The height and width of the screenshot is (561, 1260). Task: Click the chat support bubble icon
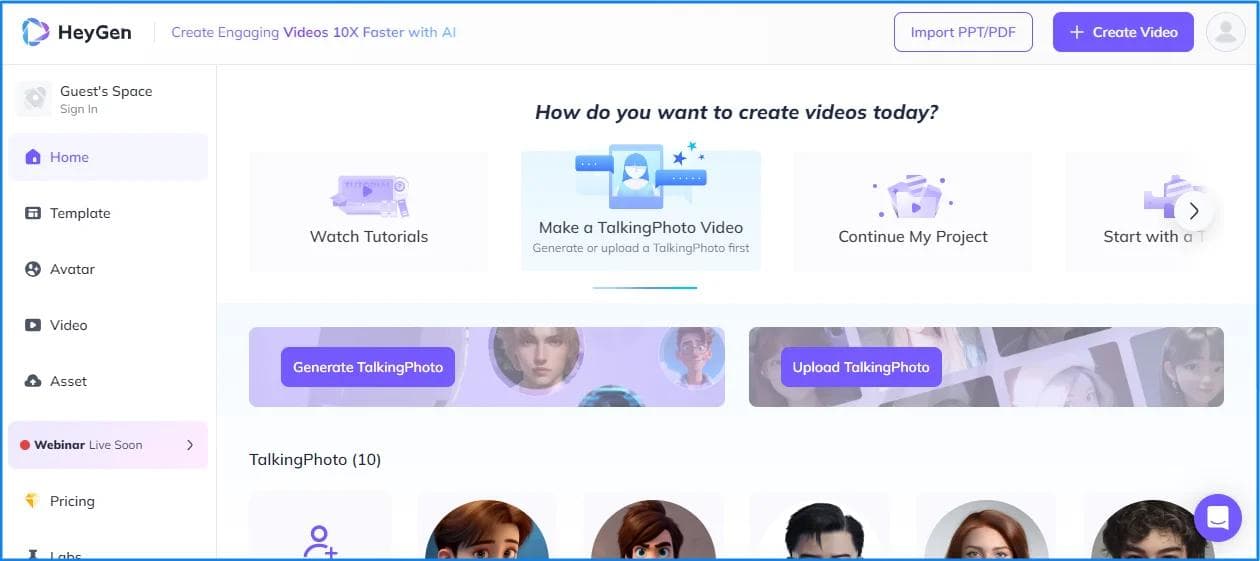pos(1217,518)
